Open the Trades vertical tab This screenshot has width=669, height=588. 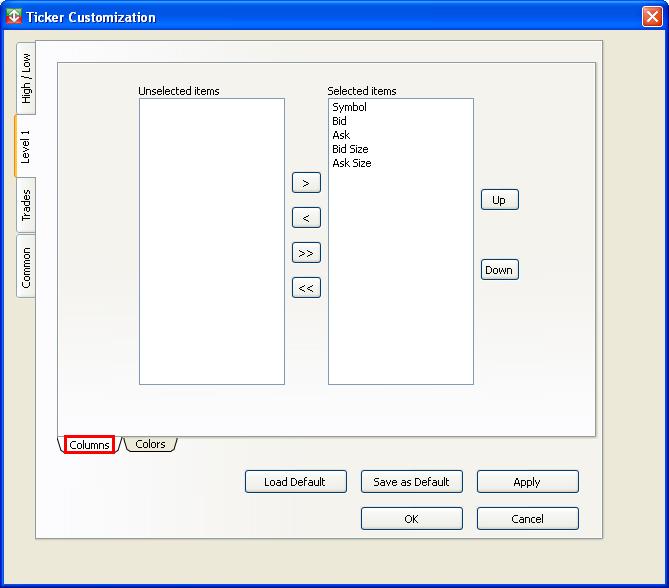coord(26,205)
